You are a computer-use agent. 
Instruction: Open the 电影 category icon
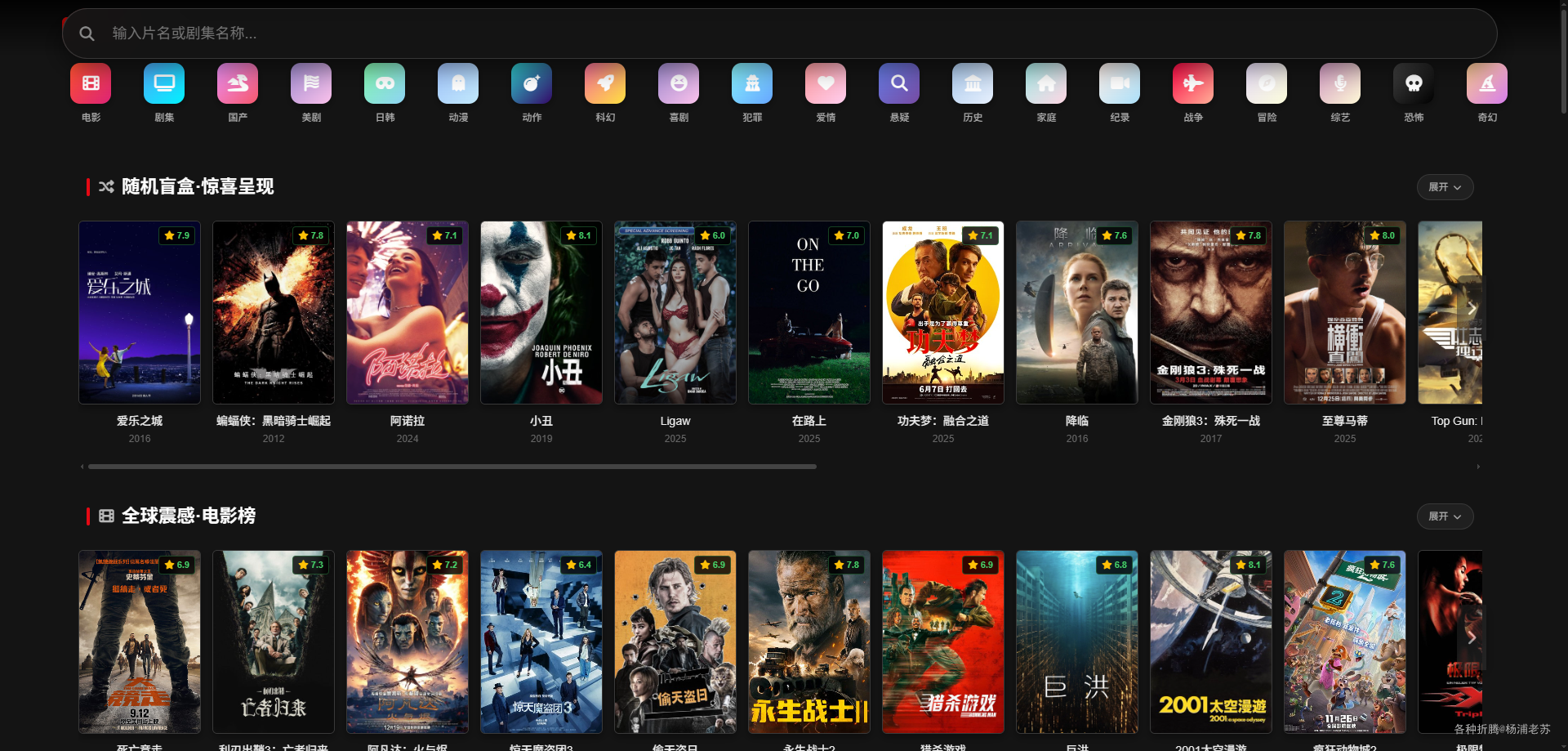click(x=91, y=83)
